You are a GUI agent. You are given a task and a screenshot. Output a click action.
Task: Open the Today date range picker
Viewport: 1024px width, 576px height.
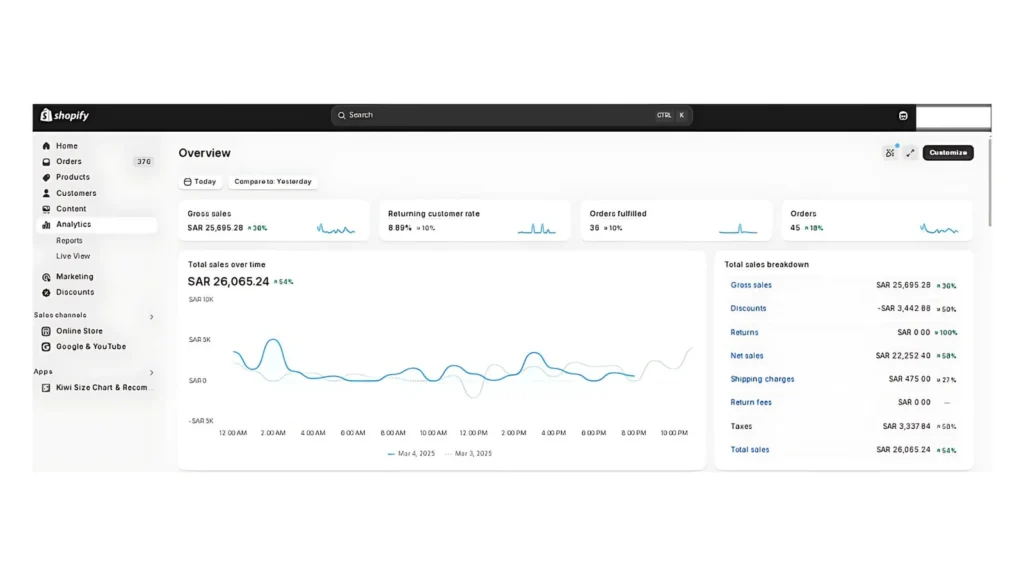[x=200, y=182]
